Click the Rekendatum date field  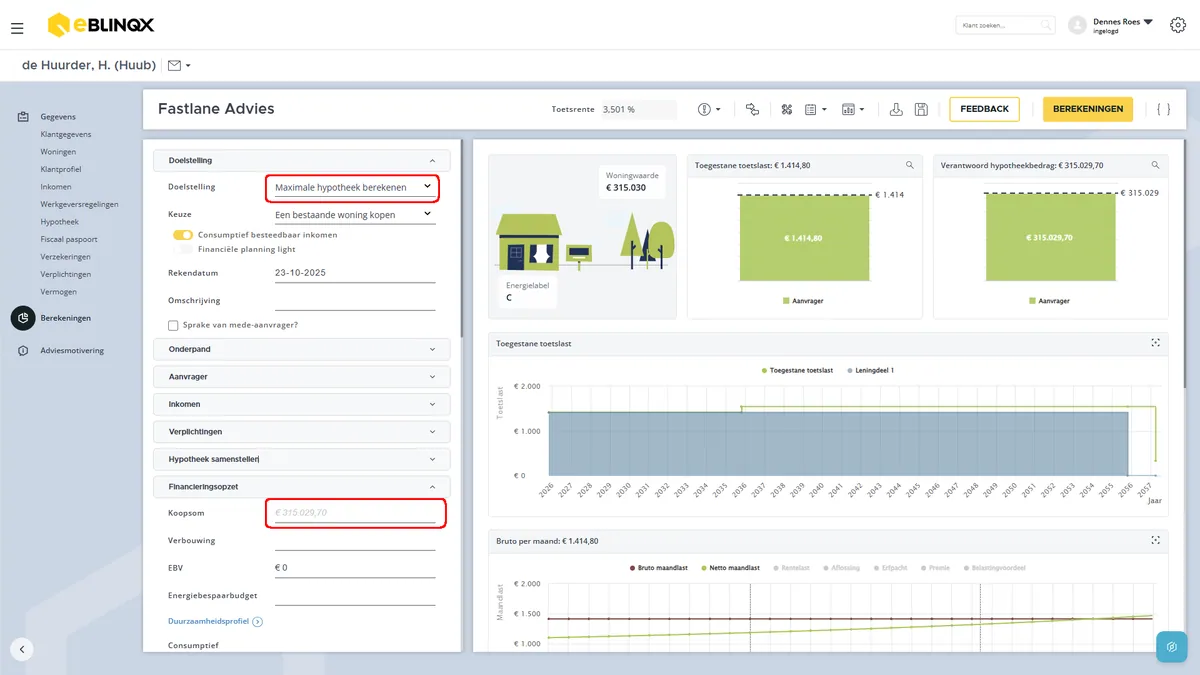[355, 273]
